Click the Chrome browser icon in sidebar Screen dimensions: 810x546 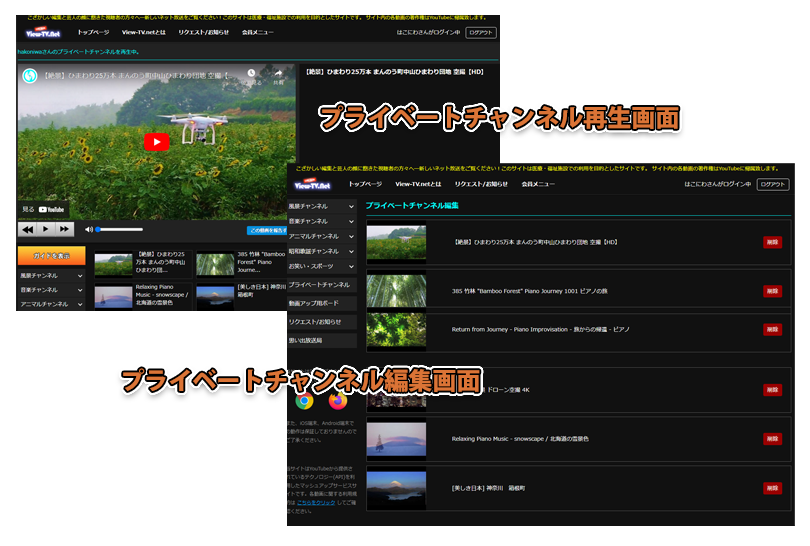point(304,400)
